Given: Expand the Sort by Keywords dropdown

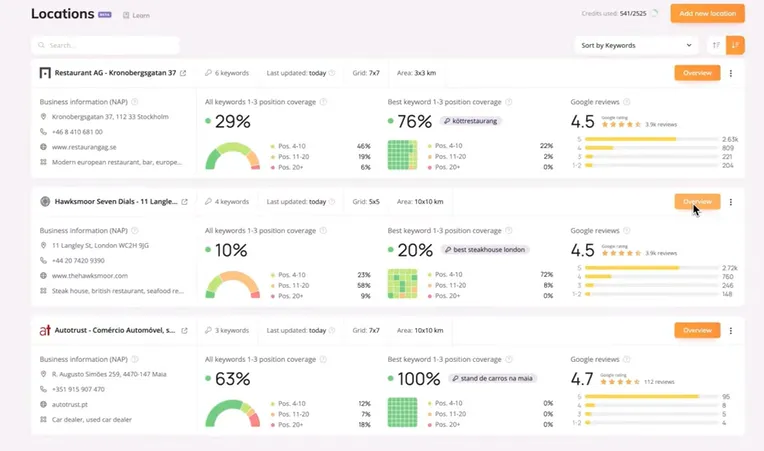Looking at the screenshot, I should point(636,45).
